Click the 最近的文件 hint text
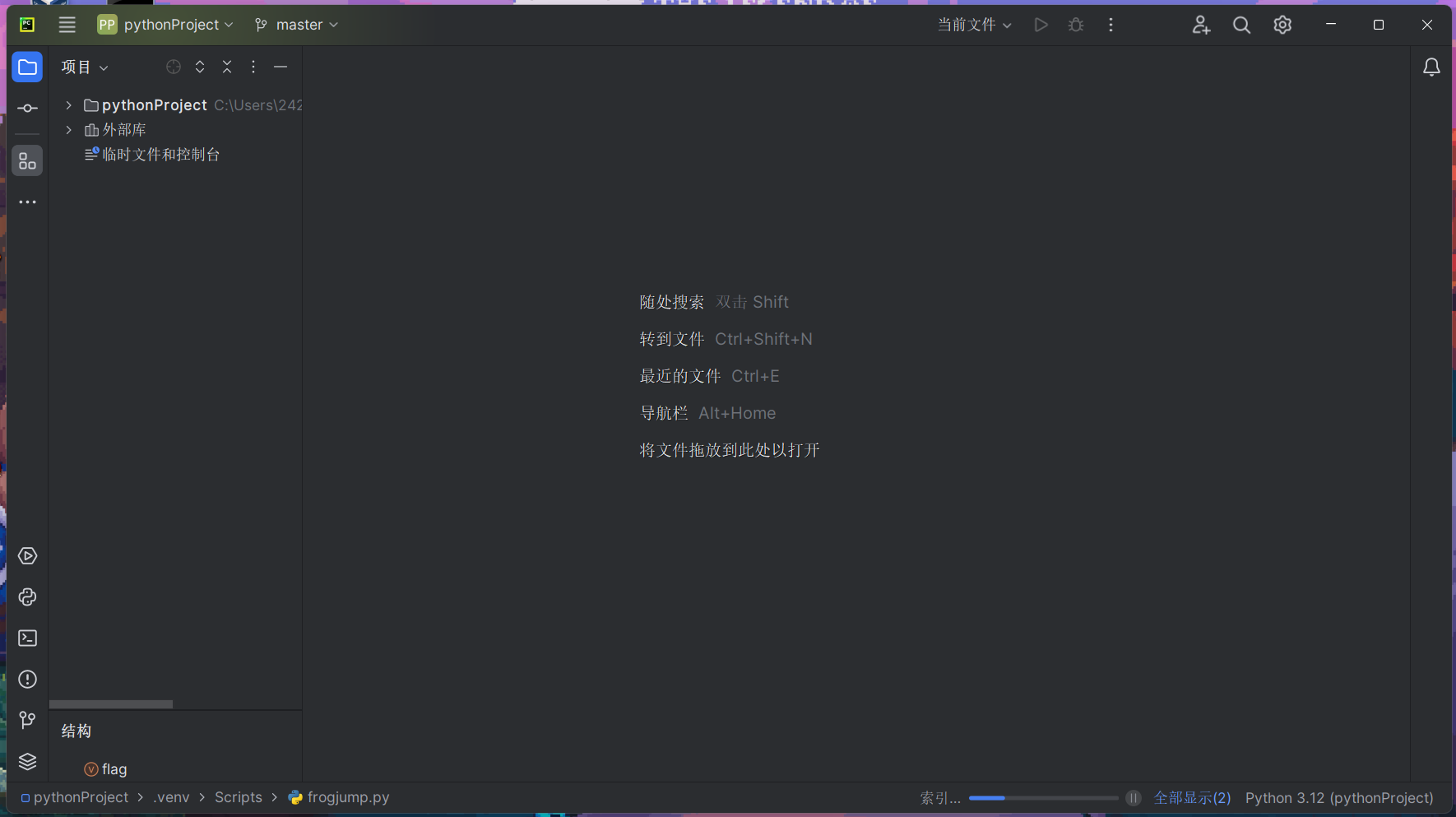Screen dimensions: 1456x817 [x=680, y=376]
